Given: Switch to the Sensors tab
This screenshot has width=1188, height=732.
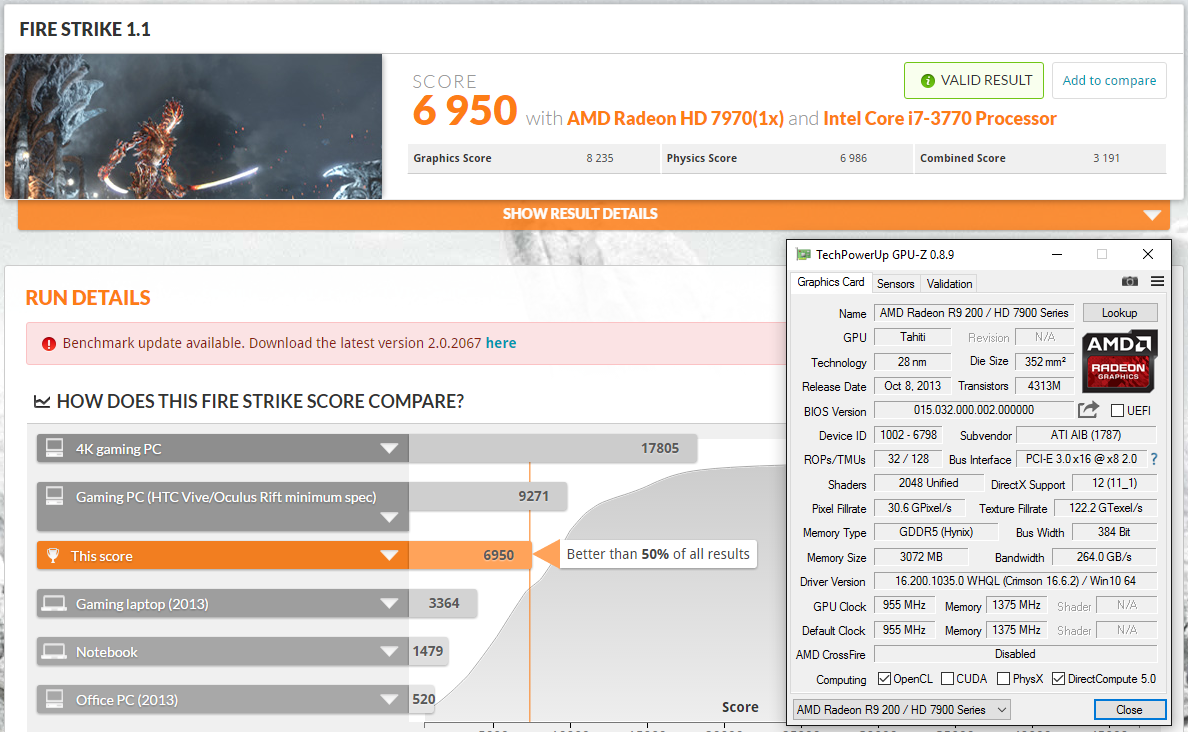Looking at the screenshot, I should pos(896,283).
